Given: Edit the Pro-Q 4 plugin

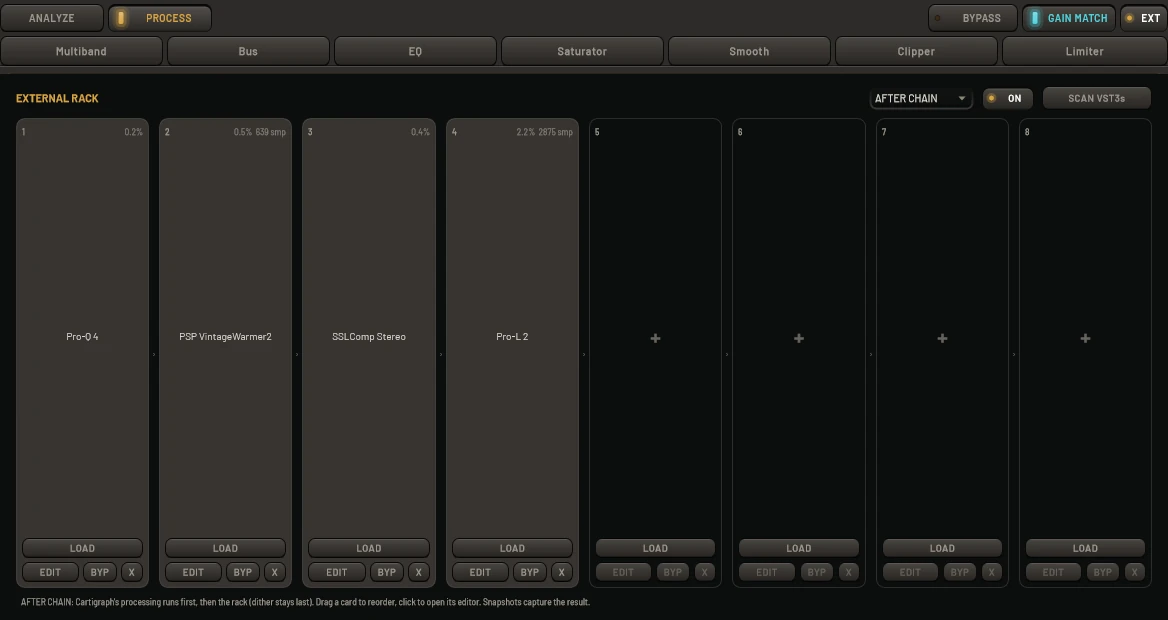Looking at the screenshot, I should [x=50, y=572].
